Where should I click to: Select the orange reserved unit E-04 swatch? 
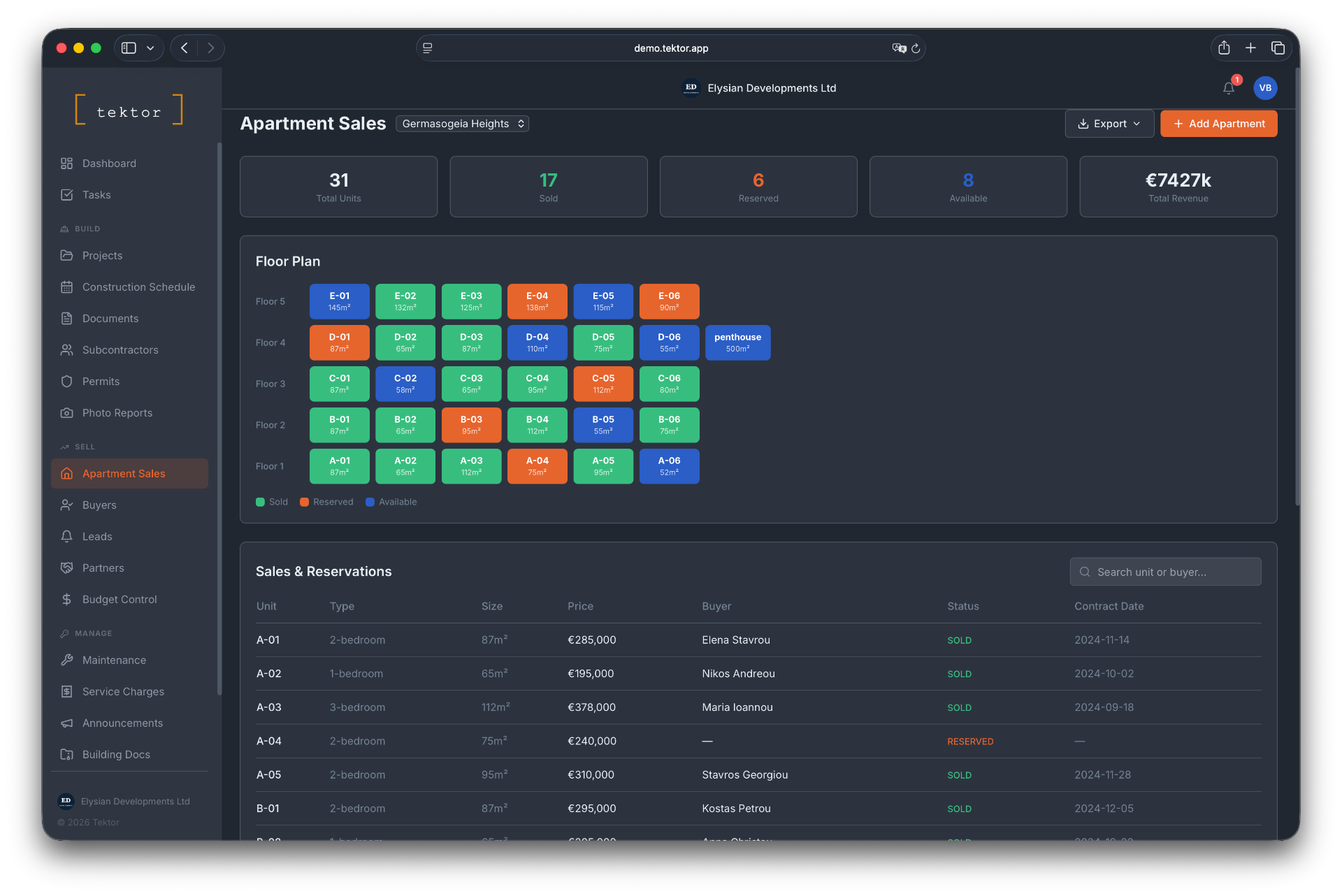tap(537, 301)
